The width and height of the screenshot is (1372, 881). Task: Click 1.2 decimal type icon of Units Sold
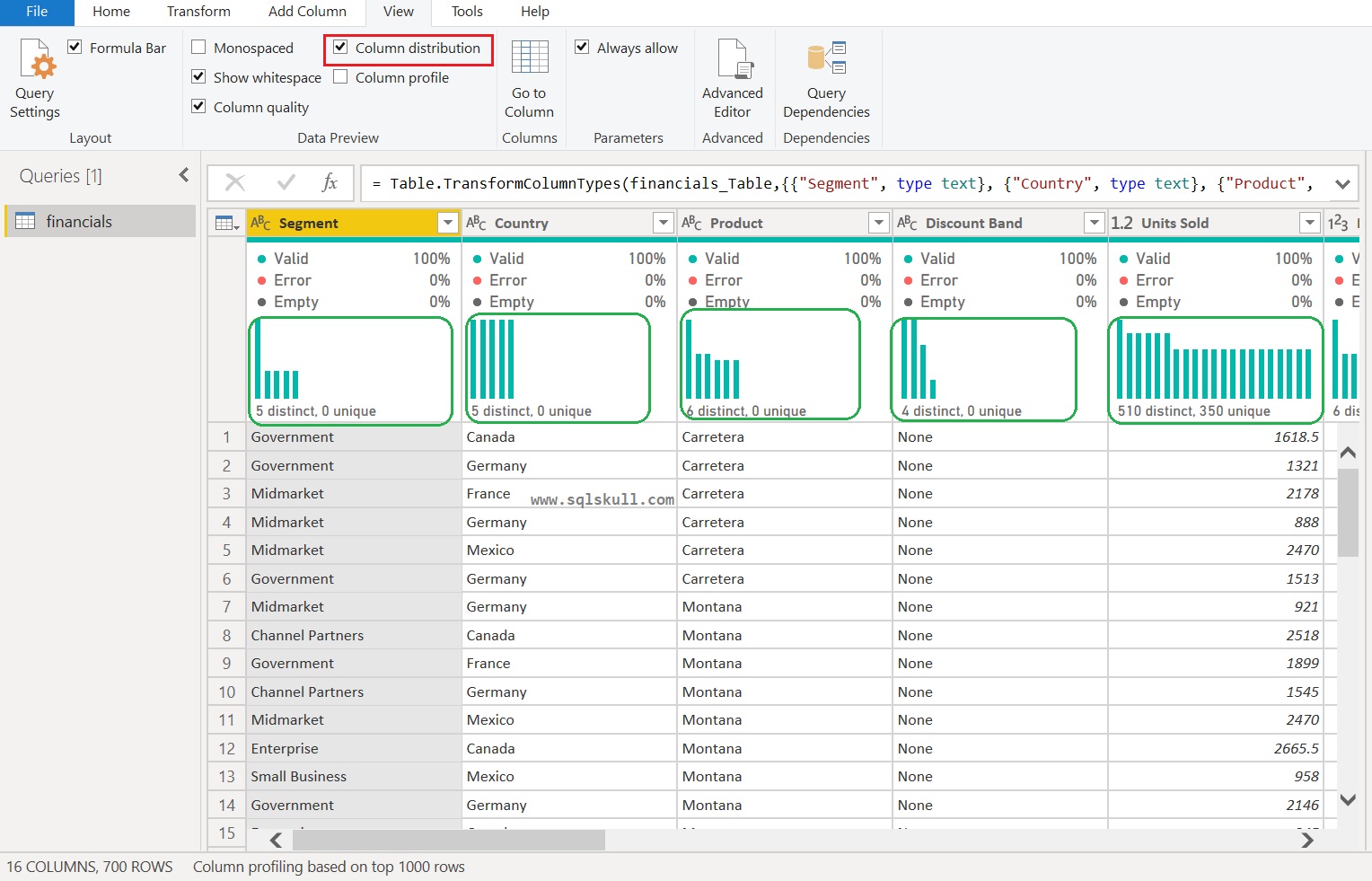1121,223
